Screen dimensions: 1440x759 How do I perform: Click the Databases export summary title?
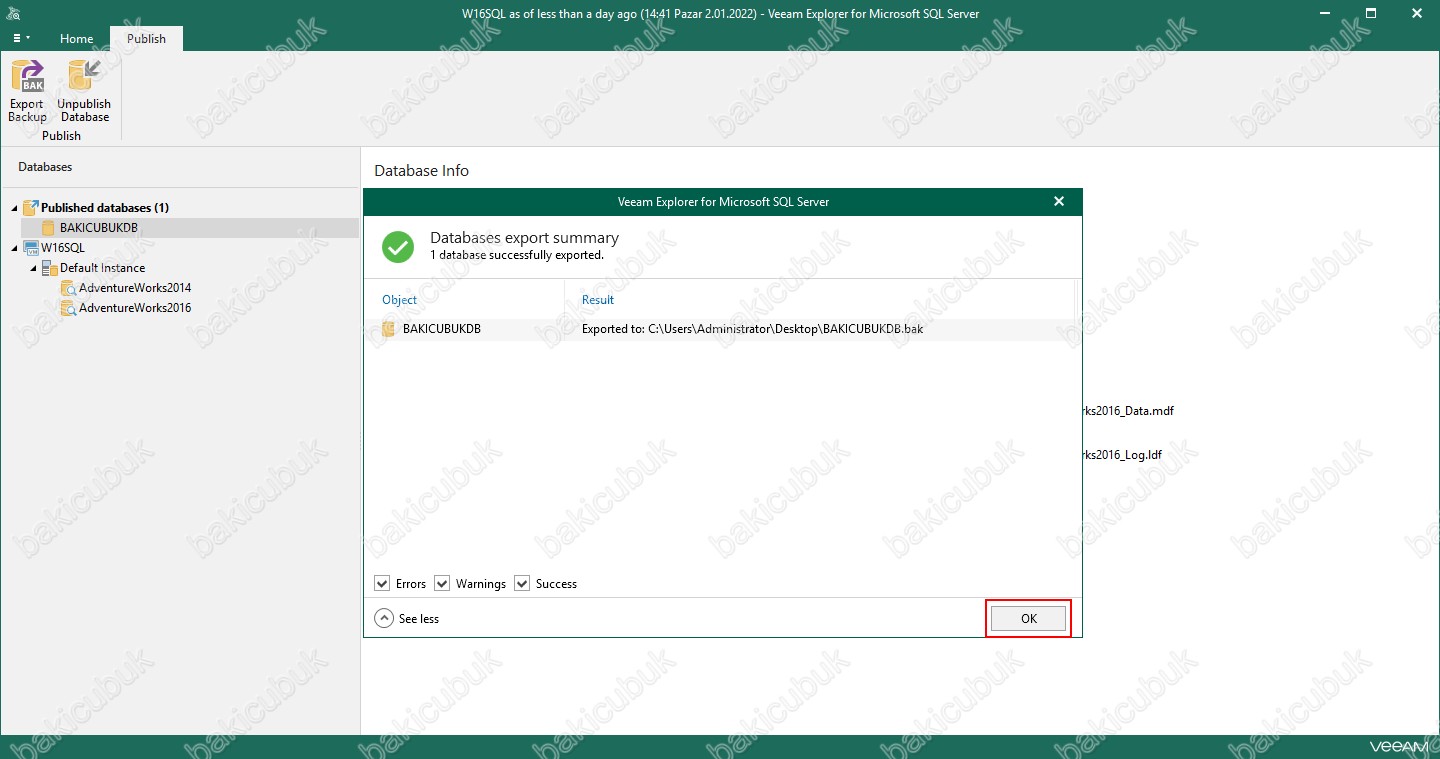[524, 238]
